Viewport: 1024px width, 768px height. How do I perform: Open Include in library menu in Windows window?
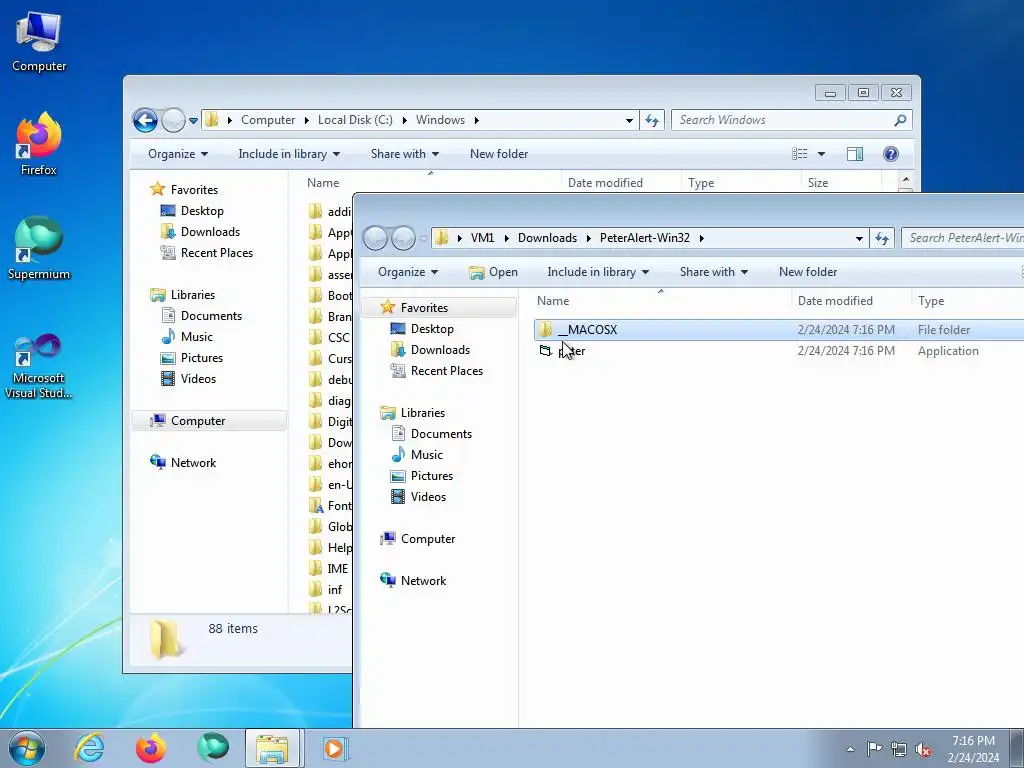[x=289, y=154]
